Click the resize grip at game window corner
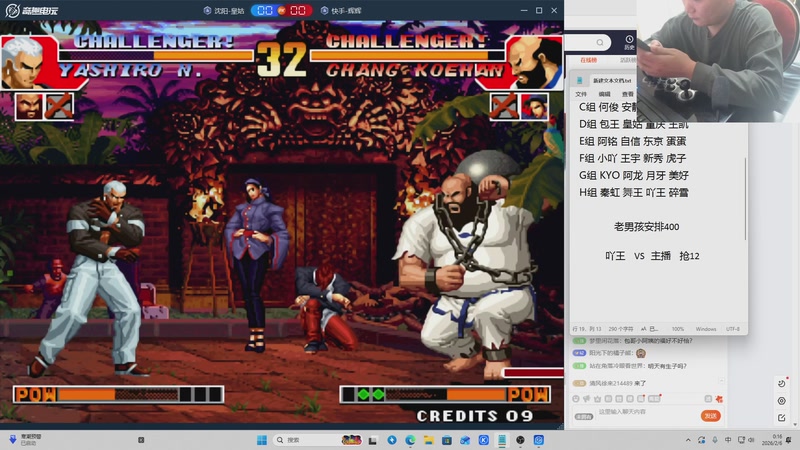 560,426
